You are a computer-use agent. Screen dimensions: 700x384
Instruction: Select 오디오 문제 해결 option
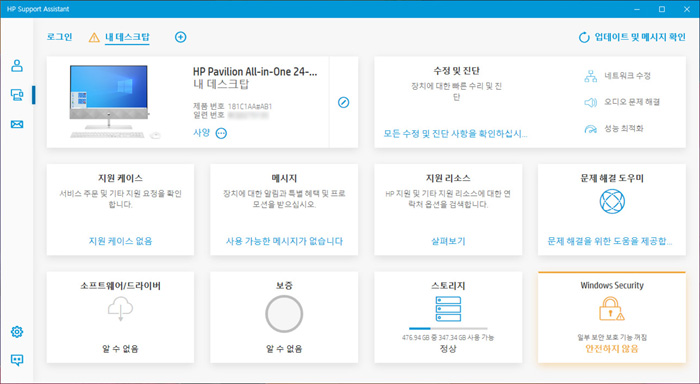622,102
